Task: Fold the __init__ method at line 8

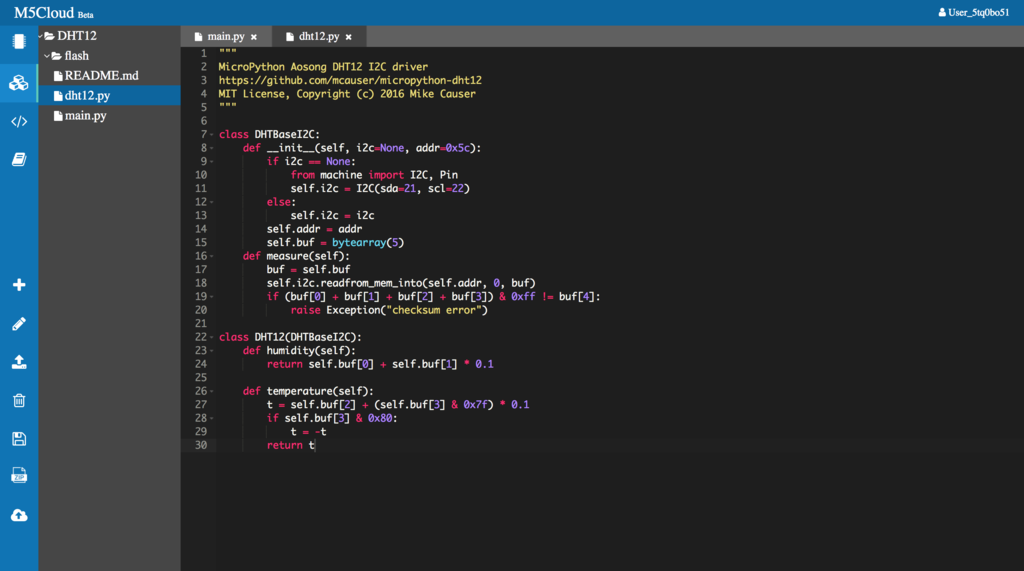Action: click(x=212, y=148)
